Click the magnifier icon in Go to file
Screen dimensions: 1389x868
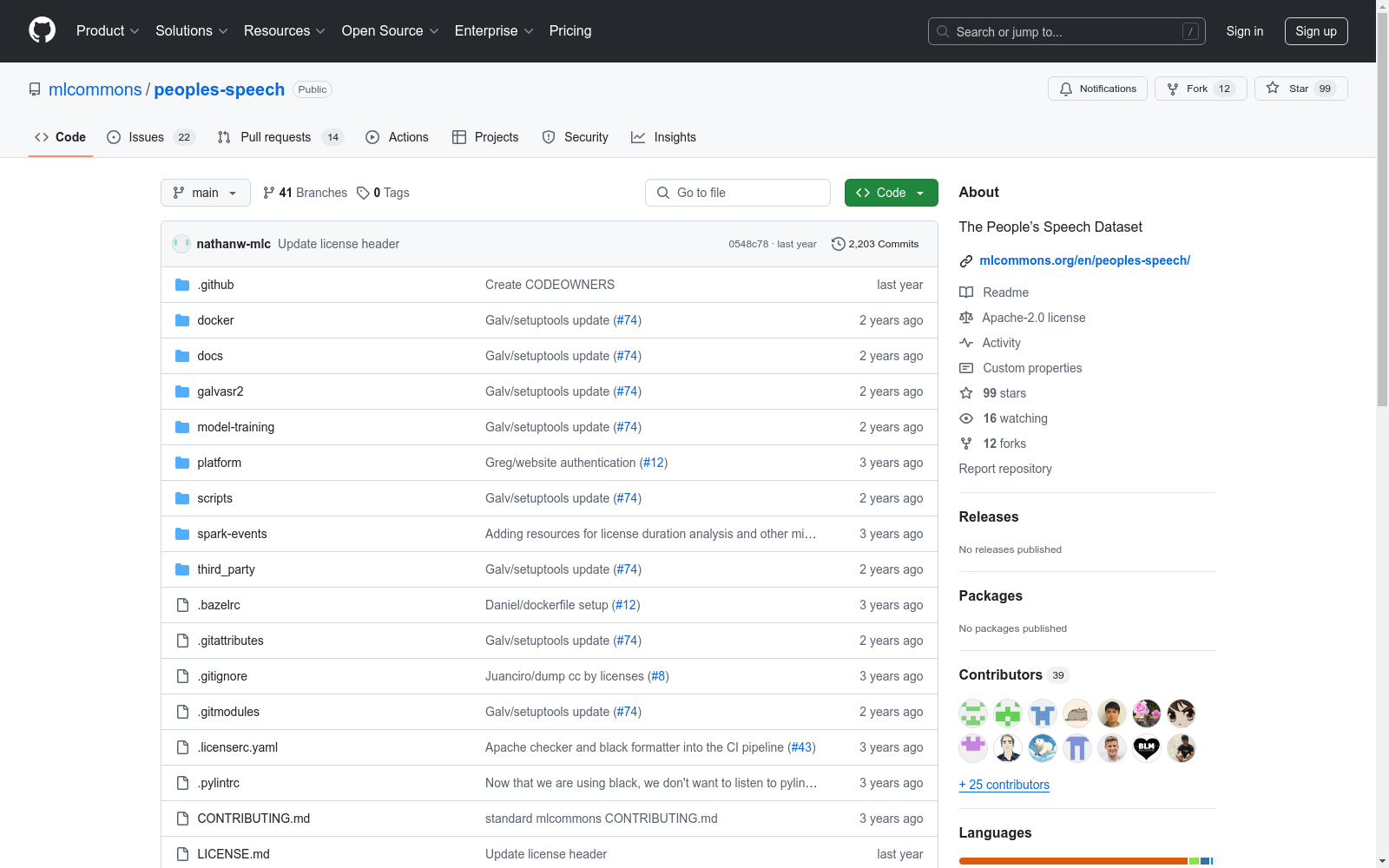click(663, 193)
